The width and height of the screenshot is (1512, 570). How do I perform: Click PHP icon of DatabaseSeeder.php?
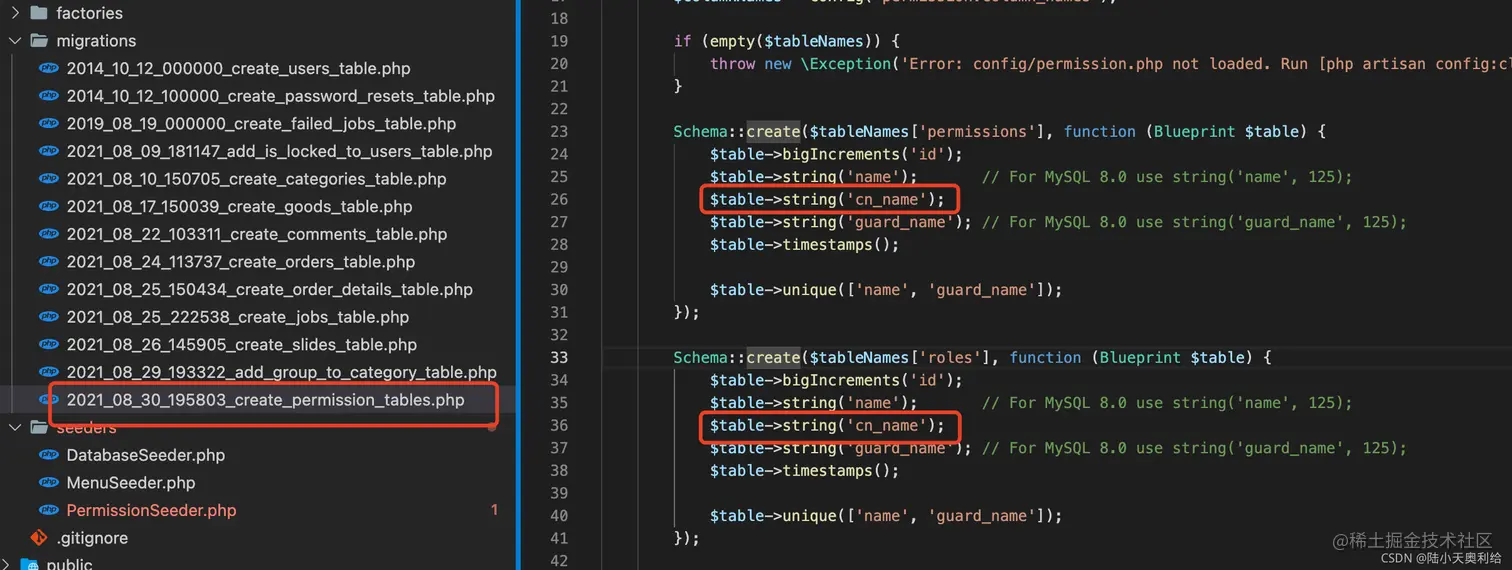click(x=48, y=455)
